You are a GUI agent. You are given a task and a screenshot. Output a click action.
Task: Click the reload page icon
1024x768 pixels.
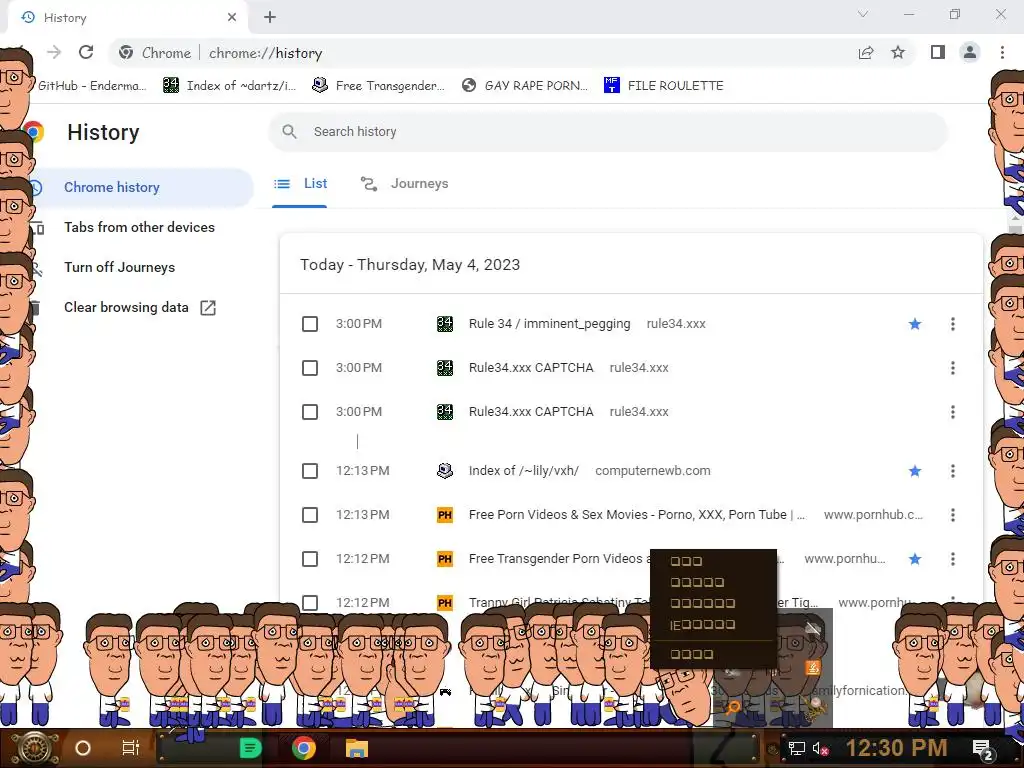[86, 52]
